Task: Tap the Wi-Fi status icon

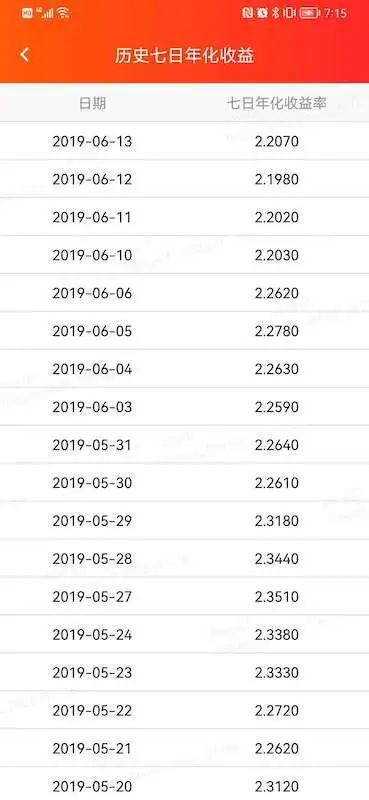Action: [x=63, y=13]
